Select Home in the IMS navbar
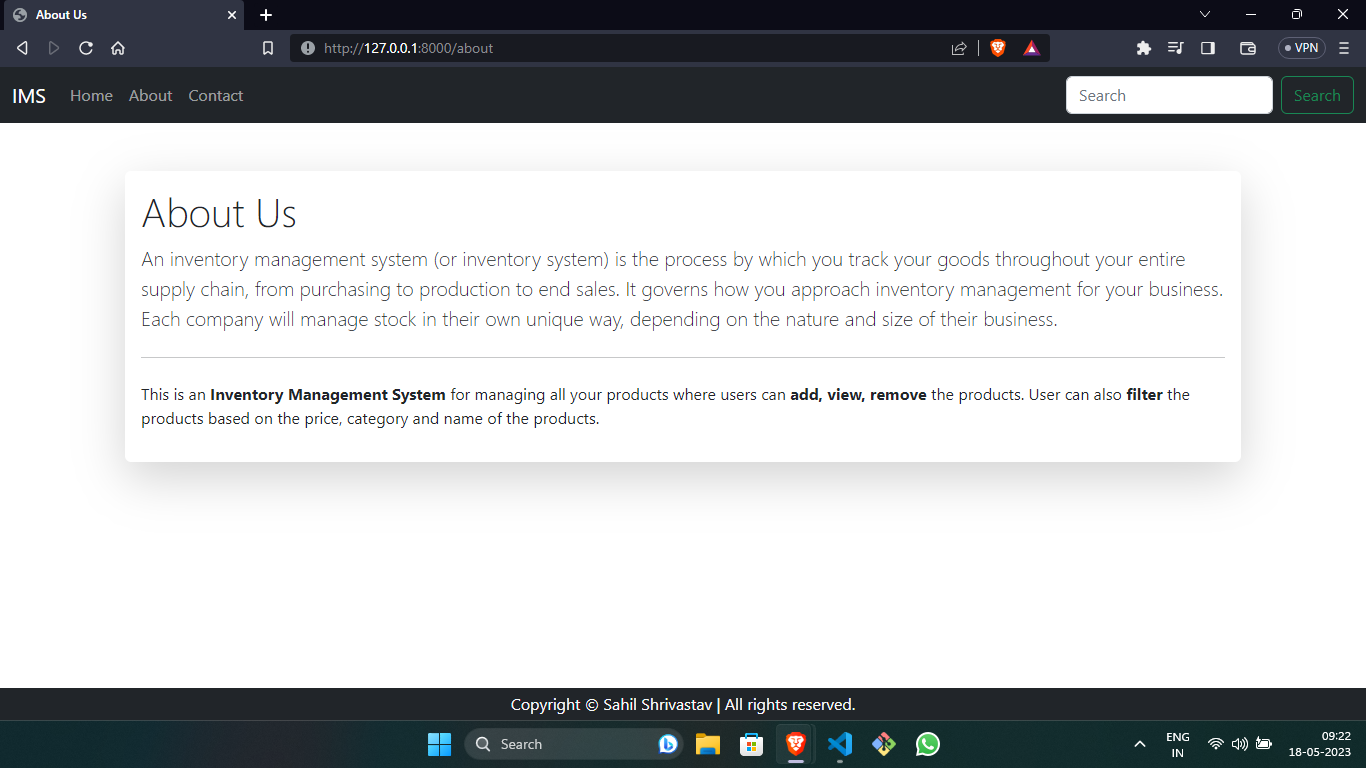1366x768 pixels. coord(91,95)
